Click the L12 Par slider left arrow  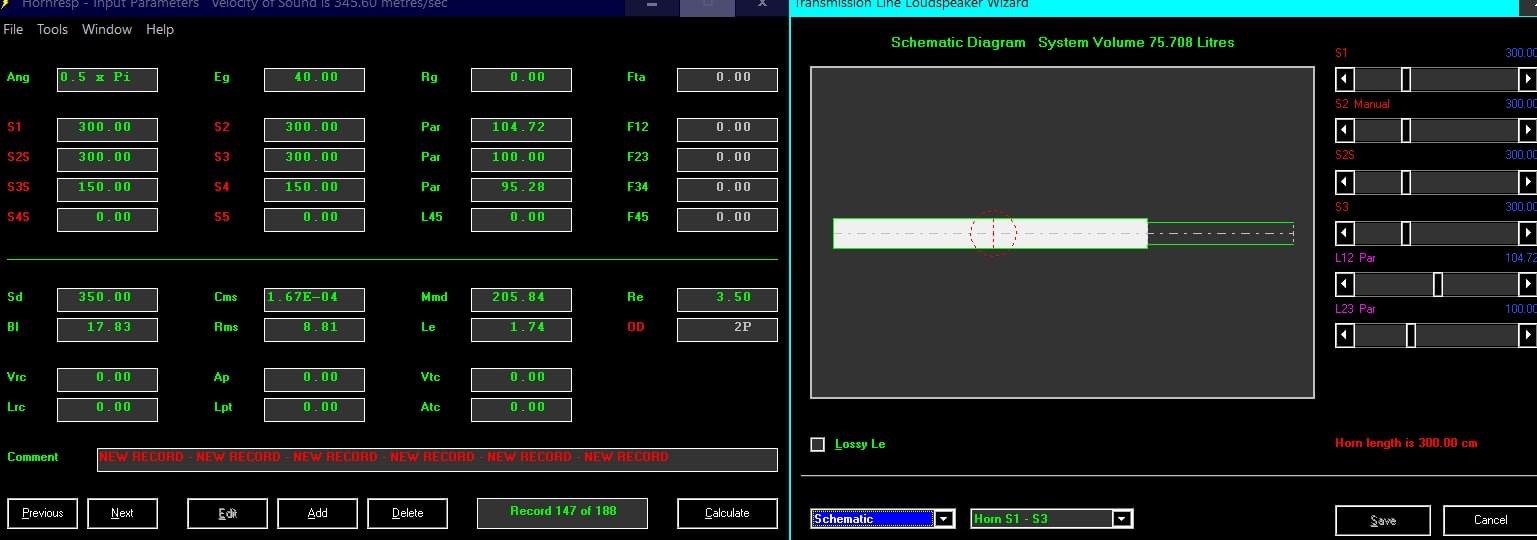coord(1345,284)
